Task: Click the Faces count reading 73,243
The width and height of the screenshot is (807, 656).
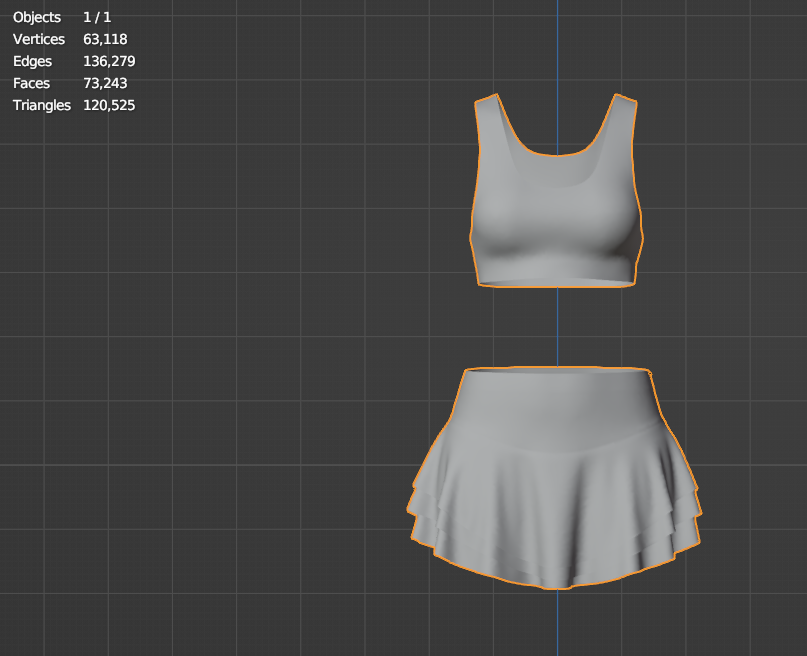Action: (x=105, y=83)
